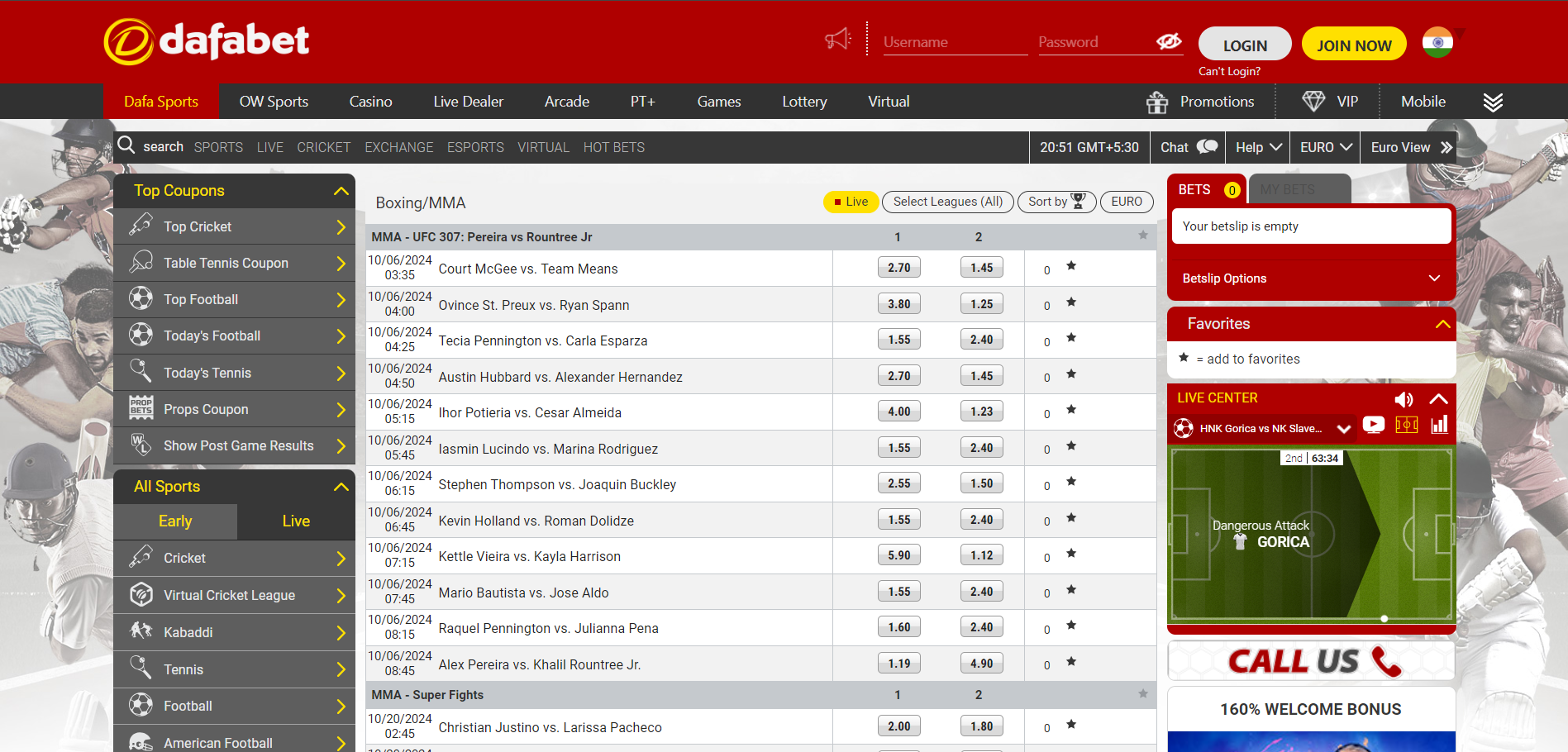
Task: Favorite Austin Hubbard vs. Alexander Hernandez
Action: tap(1071, 374)
